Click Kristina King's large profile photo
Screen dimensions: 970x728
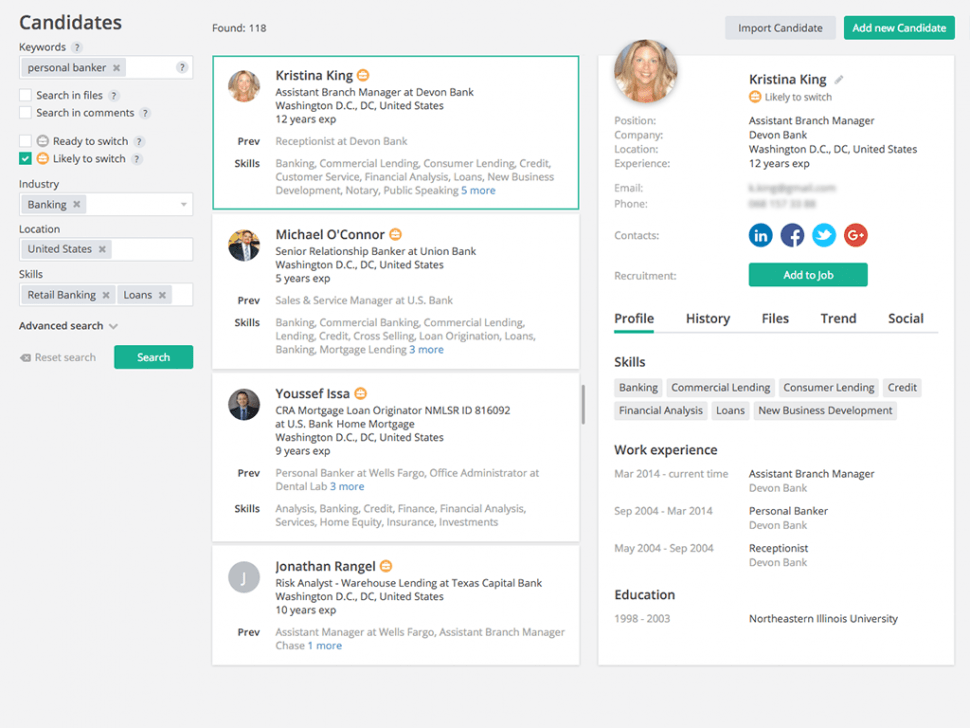coord(645,71)
